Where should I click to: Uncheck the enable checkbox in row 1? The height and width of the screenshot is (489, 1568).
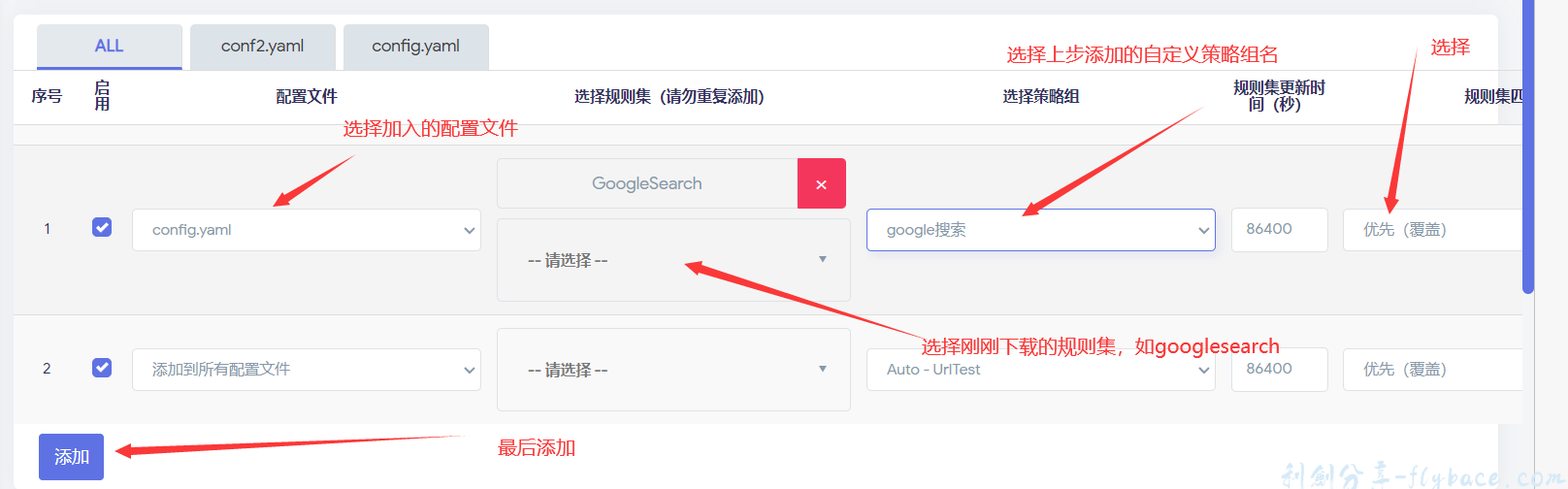pos(102,227)
